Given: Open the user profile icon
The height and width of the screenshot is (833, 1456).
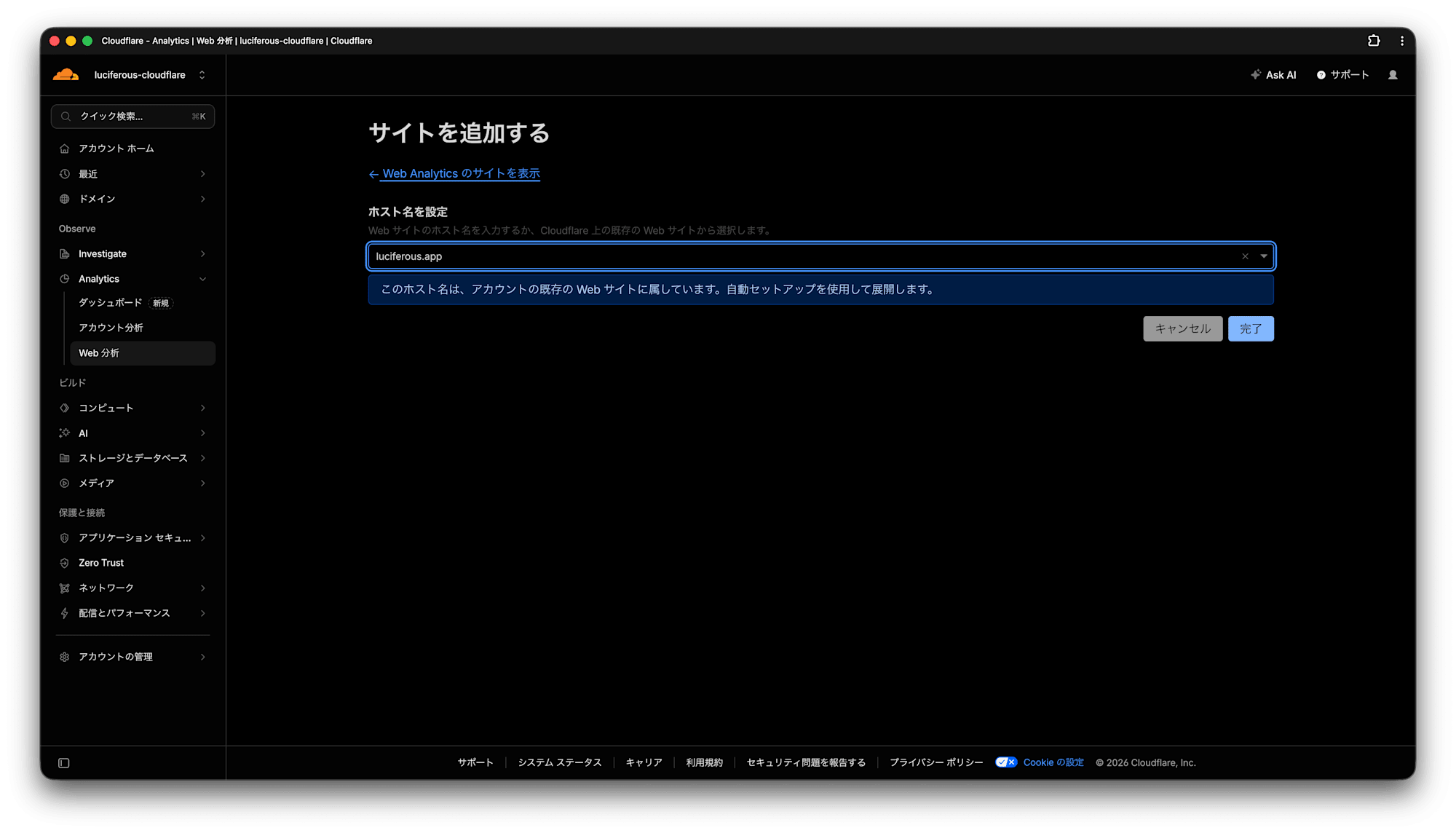Looking at the screenshot, I should (x=1393, y=75).
